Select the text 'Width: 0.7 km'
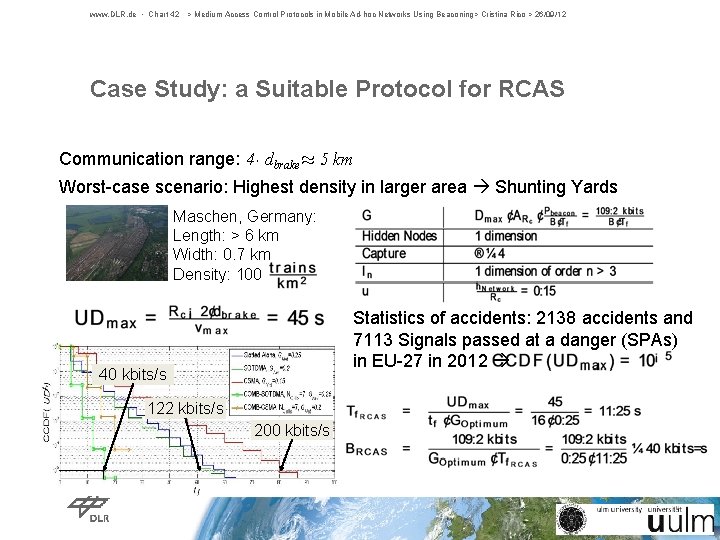Image resolution: width=720 pixels, height=540 pixels. pos(222,254)
